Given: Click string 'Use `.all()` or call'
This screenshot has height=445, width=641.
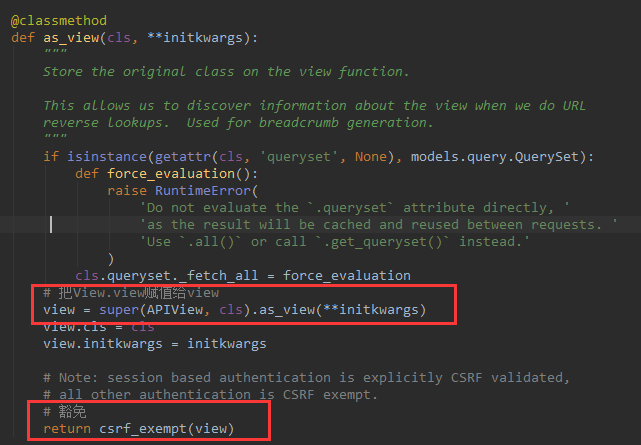Looking at the screenshot, I should click(x=334, y=242).
